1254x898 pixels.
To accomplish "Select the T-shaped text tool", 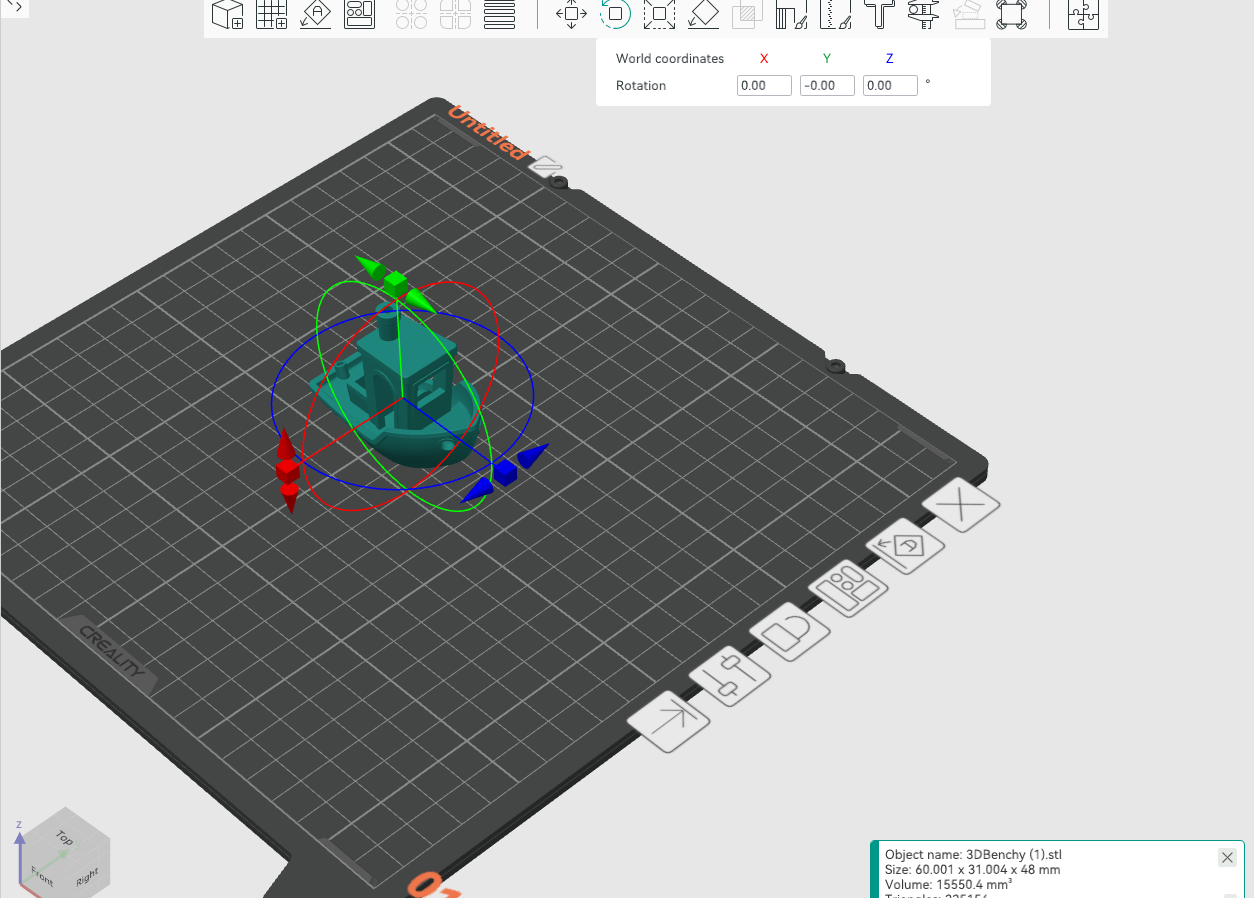I will pyautogui.click(x=879, y=14).
